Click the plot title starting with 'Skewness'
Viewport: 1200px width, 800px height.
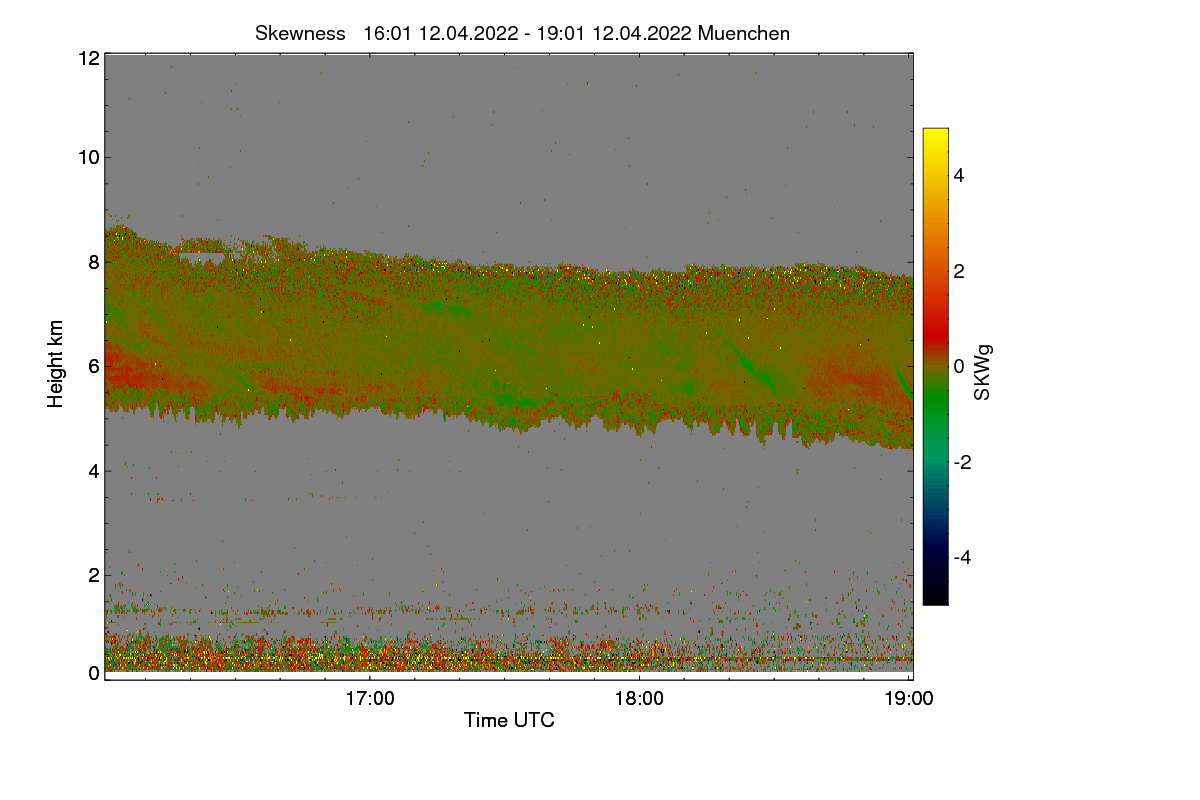coord(522,33)
